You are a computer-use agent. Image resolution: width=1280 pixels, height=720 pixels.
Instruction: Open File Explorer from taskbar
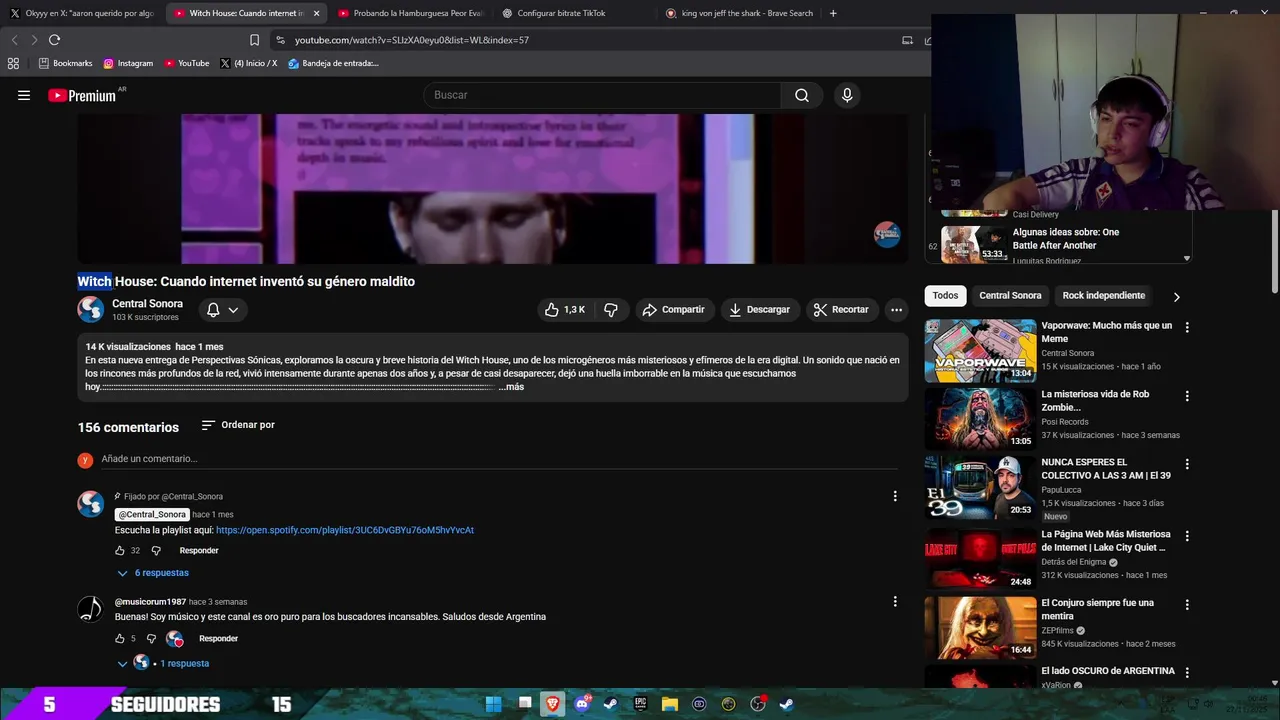click(670, 704)
